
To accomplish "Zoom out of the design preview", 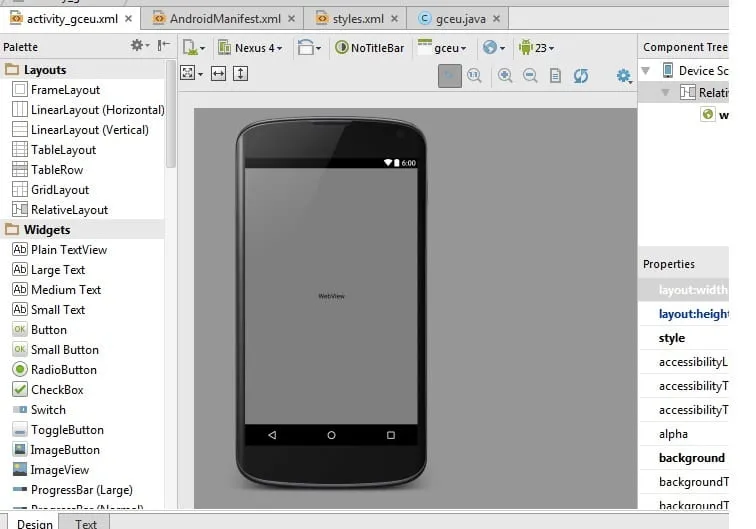I will coord(530,75).
